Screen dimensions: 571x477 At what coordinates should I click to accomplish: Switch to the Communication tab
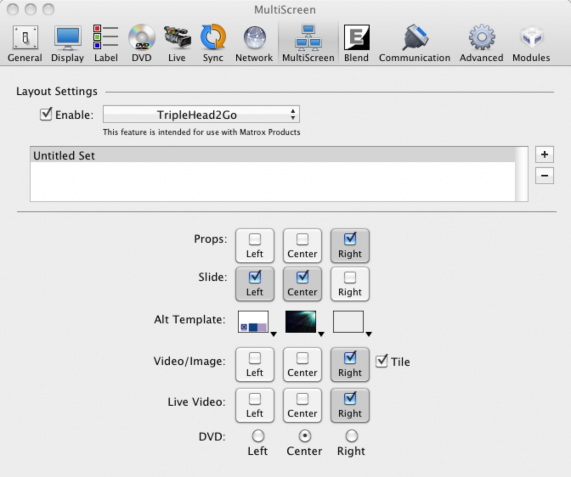coord(414,43)
